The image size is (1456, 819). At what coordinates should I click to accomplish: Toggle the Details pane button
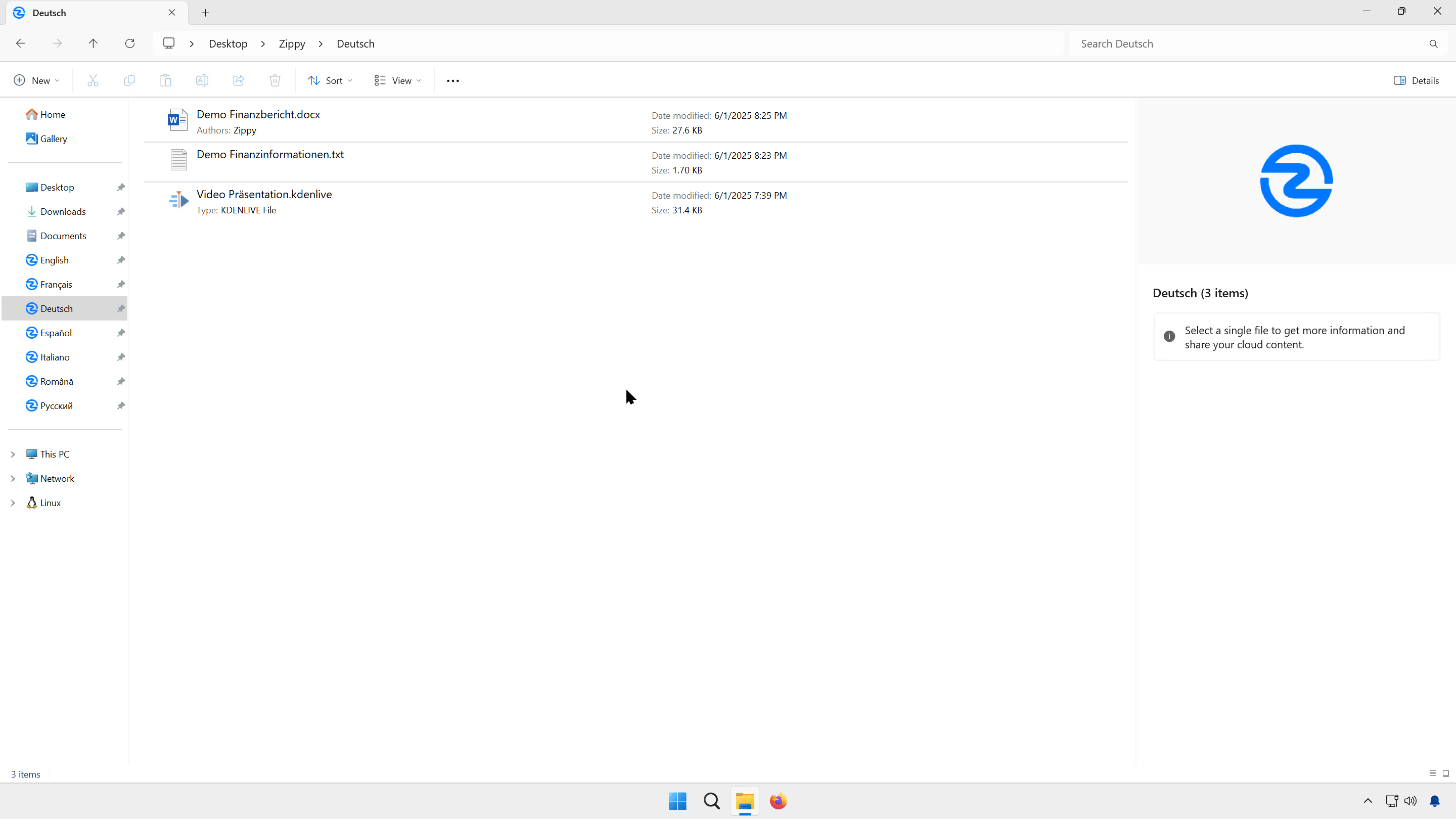click(x=1417, y=80)
